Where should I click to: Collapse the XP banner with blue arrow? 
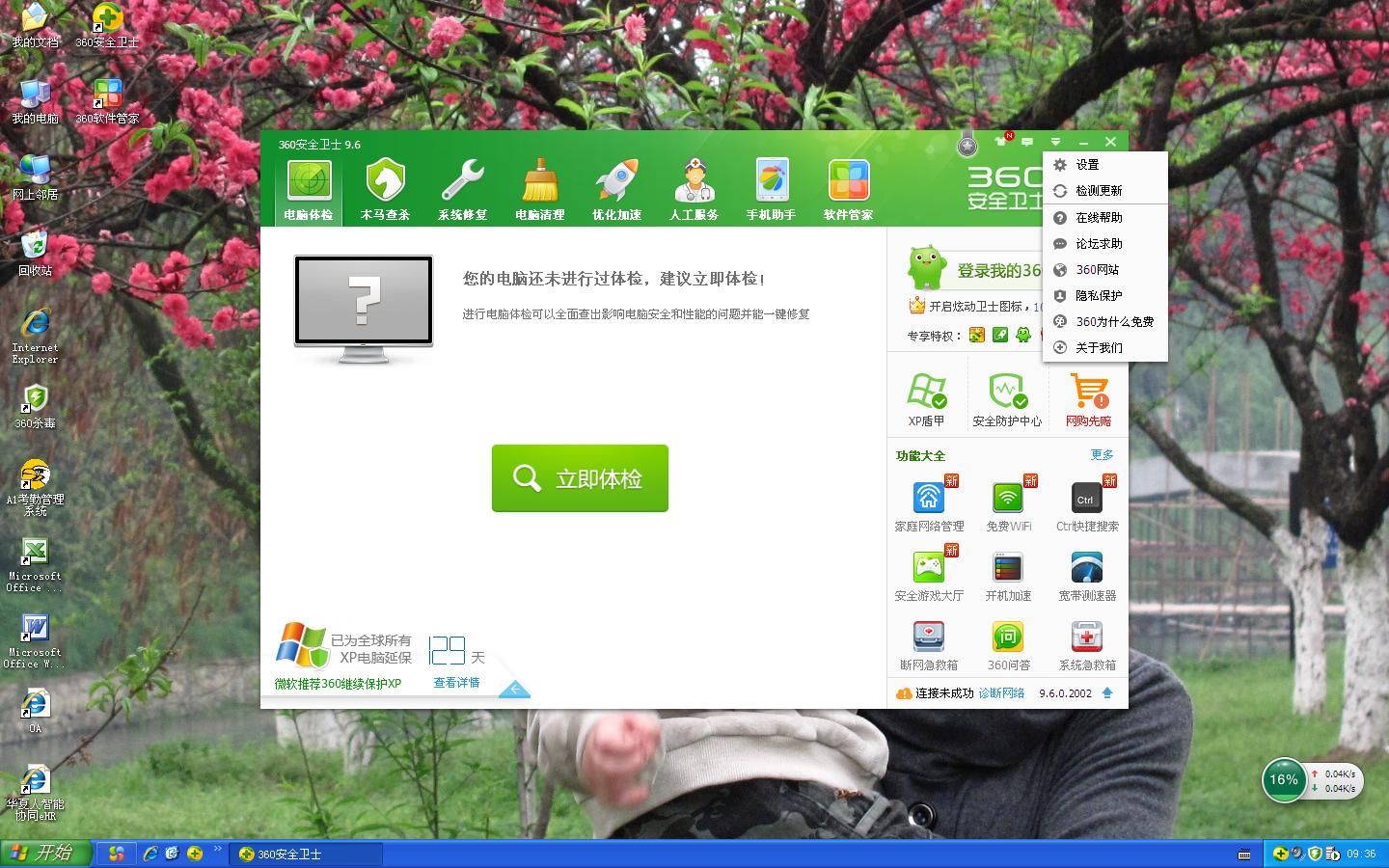[x=514, y=689]
